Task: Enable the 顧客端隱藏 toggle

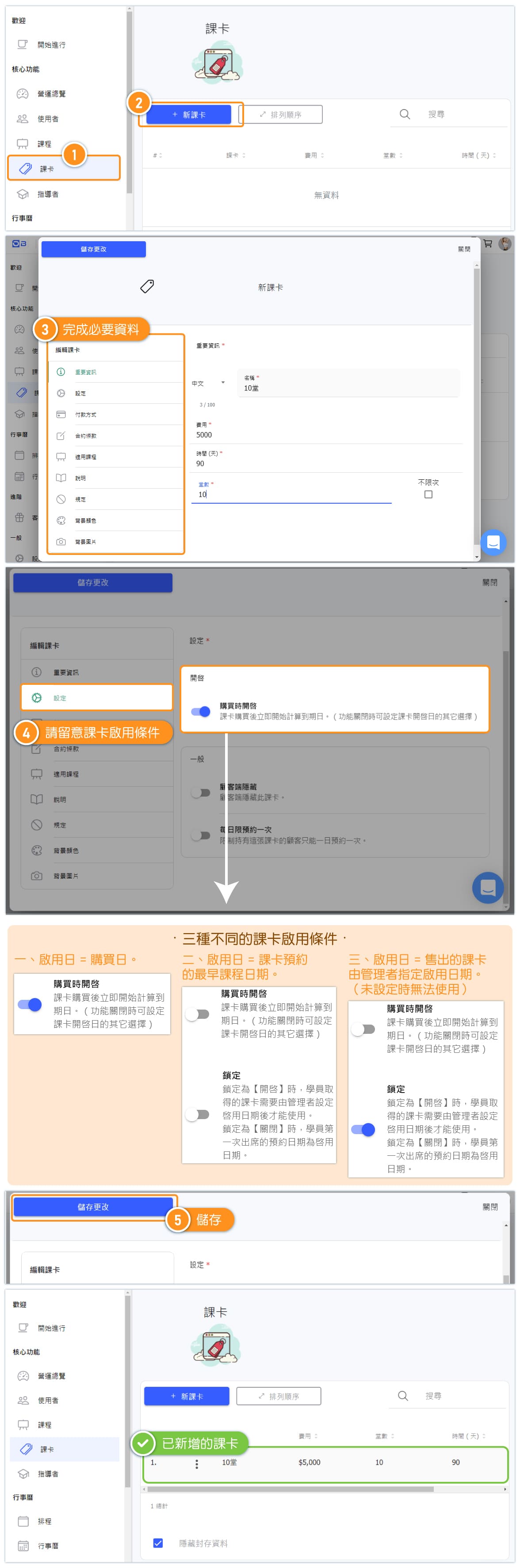Action: 200,792
